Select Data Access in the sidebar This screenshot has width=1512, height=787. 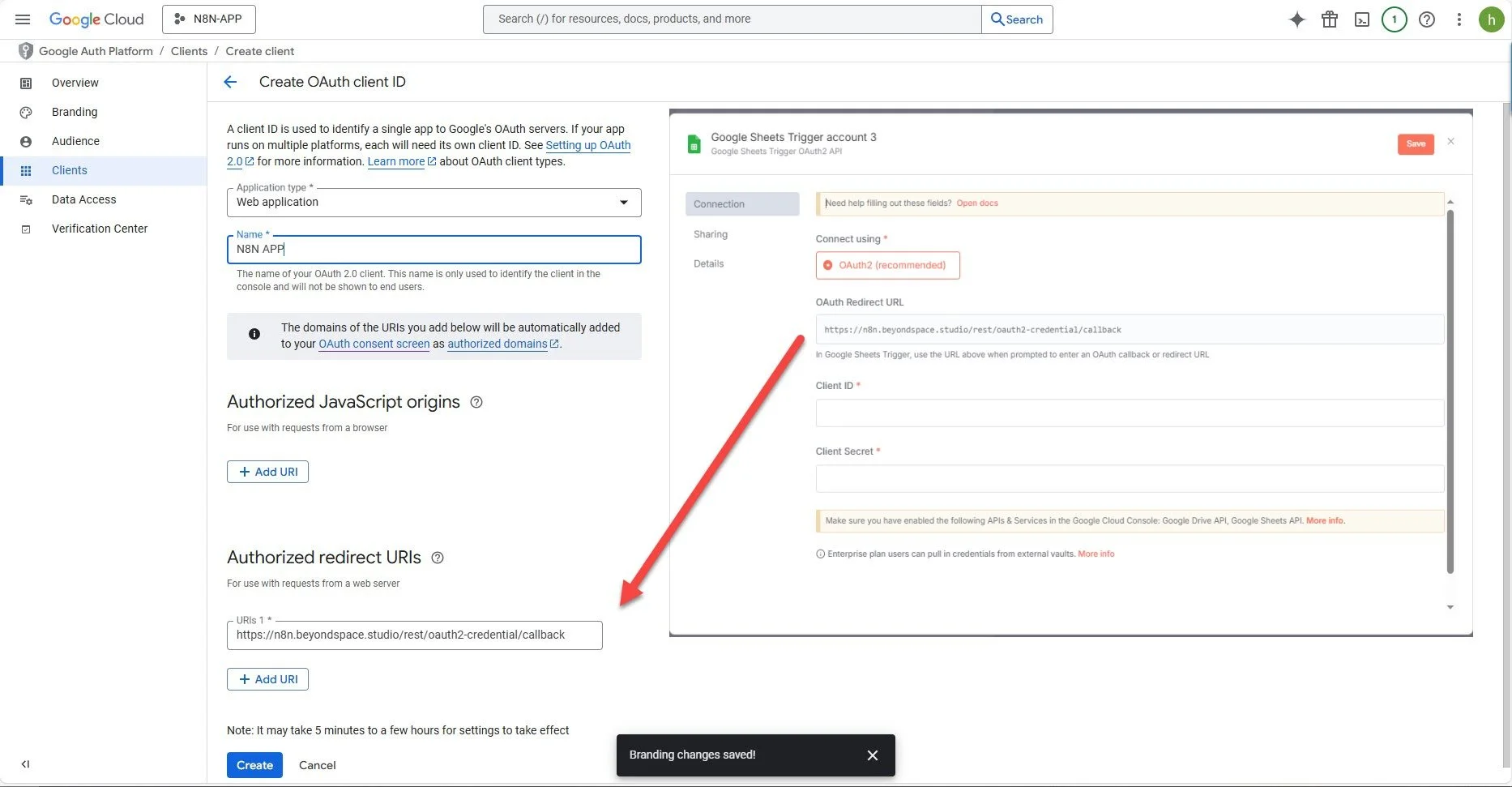83,199
